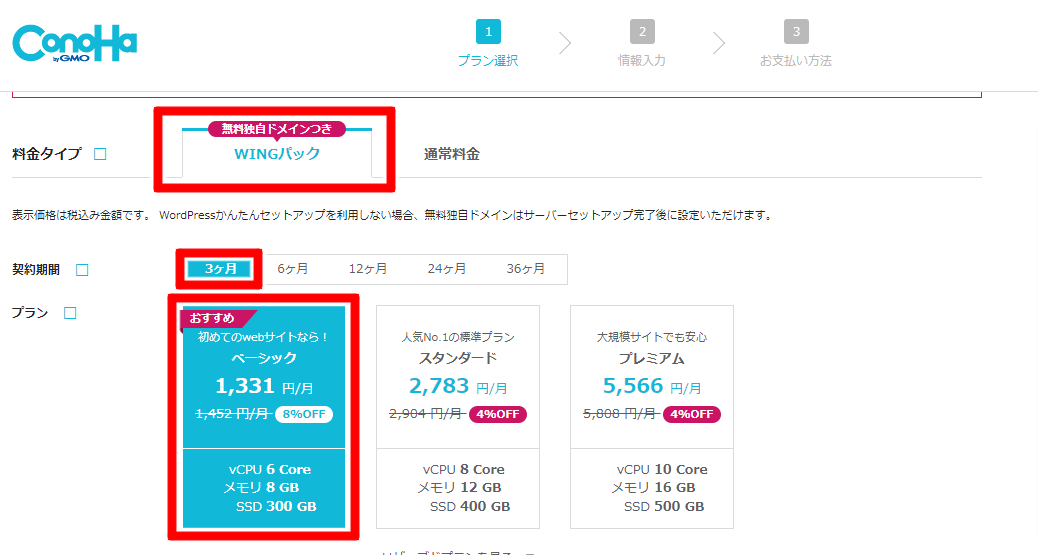Click the step 2 情報入力 indicator
The height and width of the screenshot is (555, 1038).
pos(641,44)
